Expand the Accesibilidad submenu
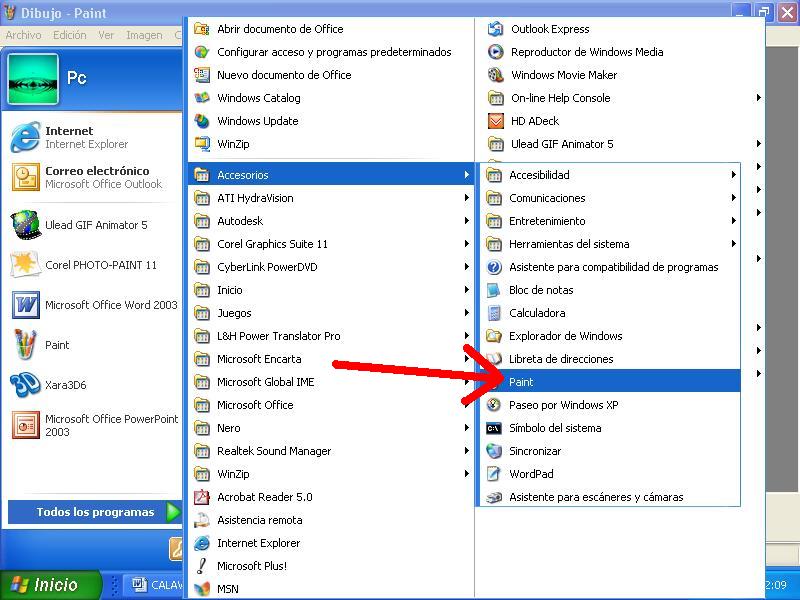 [x=610, y=174]
